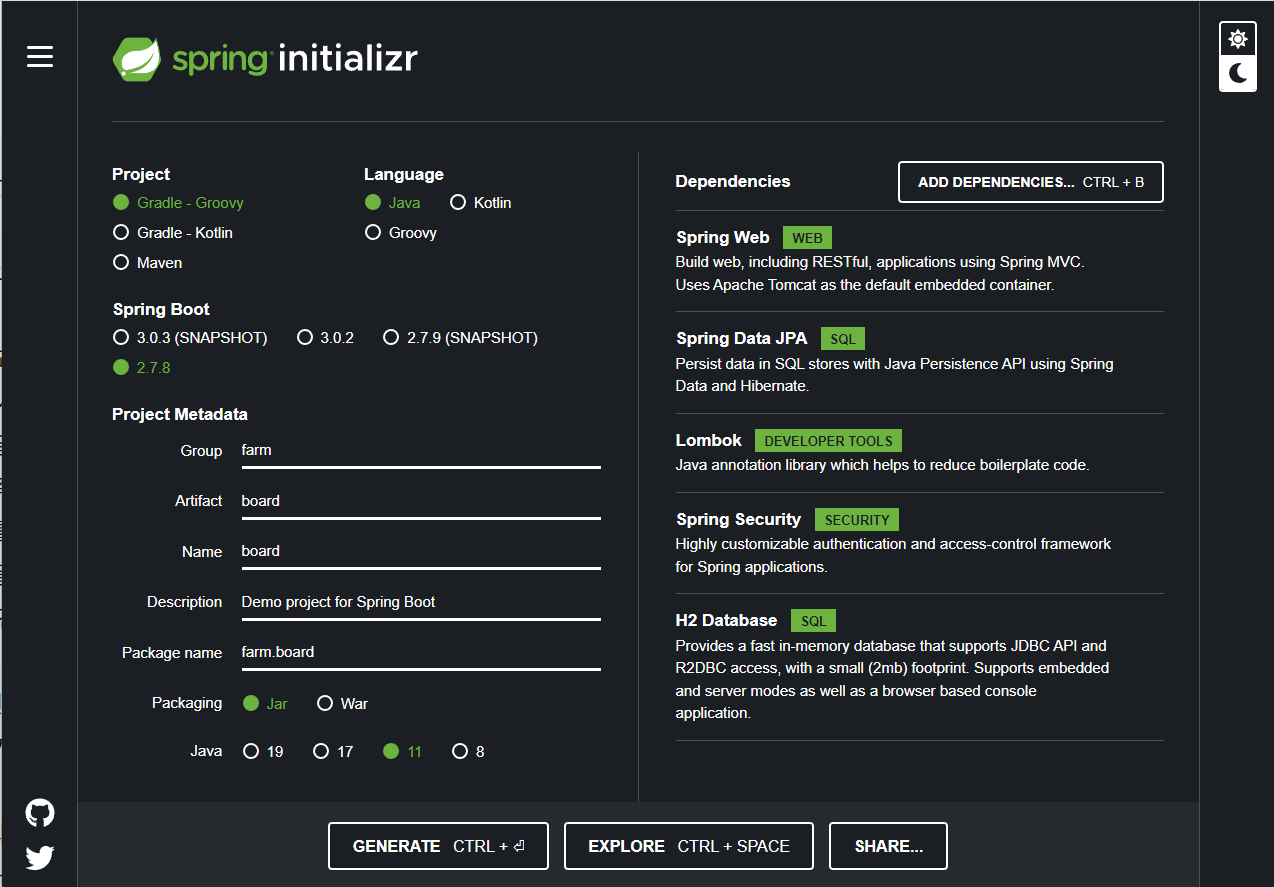Click the Explore button
The image size is (1274, 887).
click(x=689, y=846)
